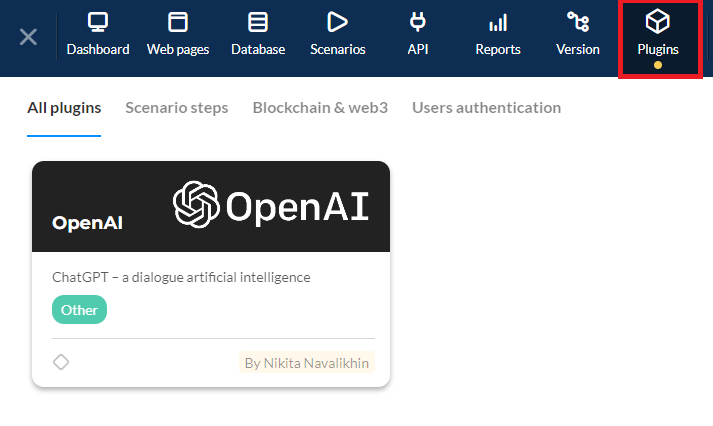Click the API plug icon

click(x=418, y=22)
